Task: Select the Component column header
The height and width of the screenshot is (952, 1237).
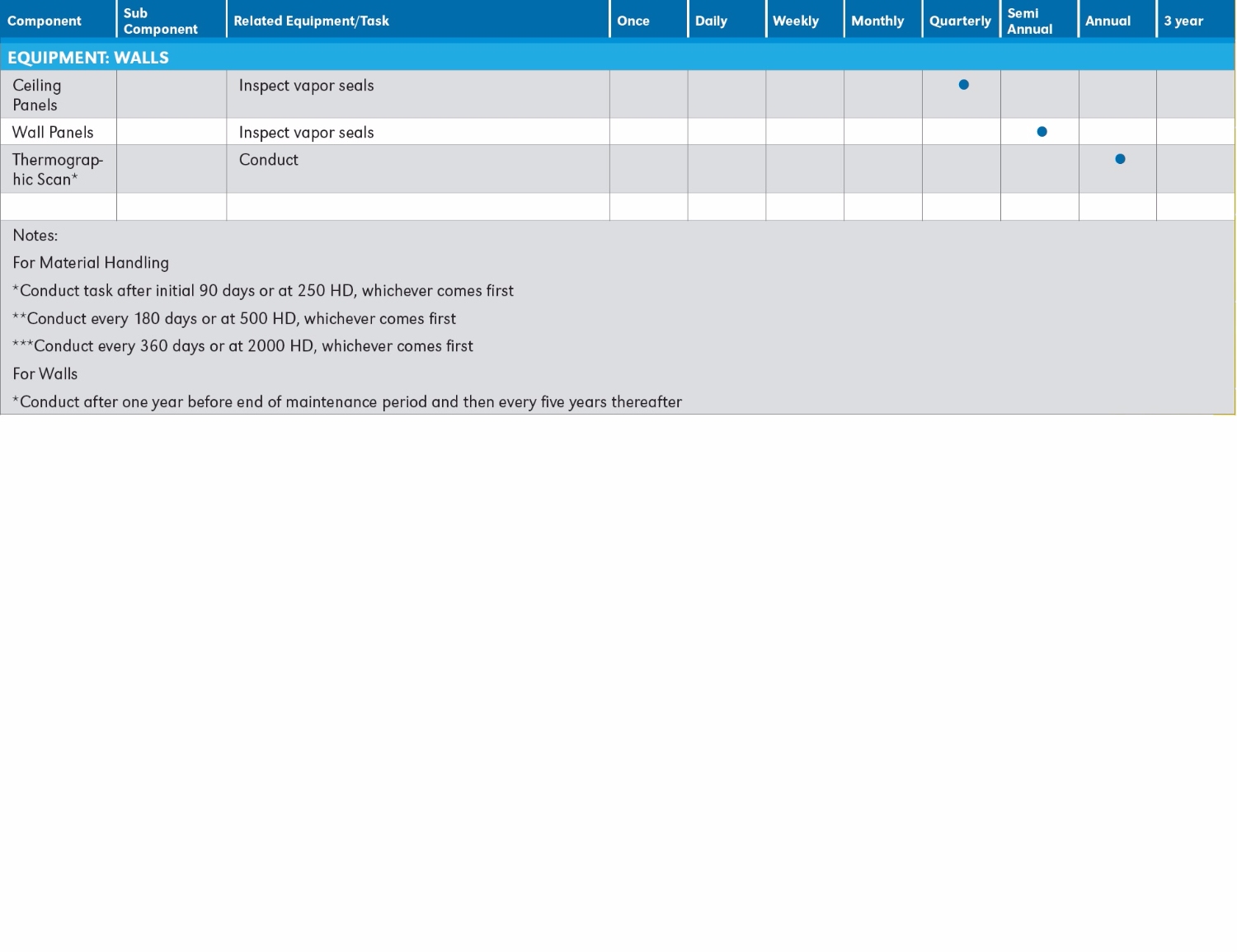Action: [x=45, y=21]
